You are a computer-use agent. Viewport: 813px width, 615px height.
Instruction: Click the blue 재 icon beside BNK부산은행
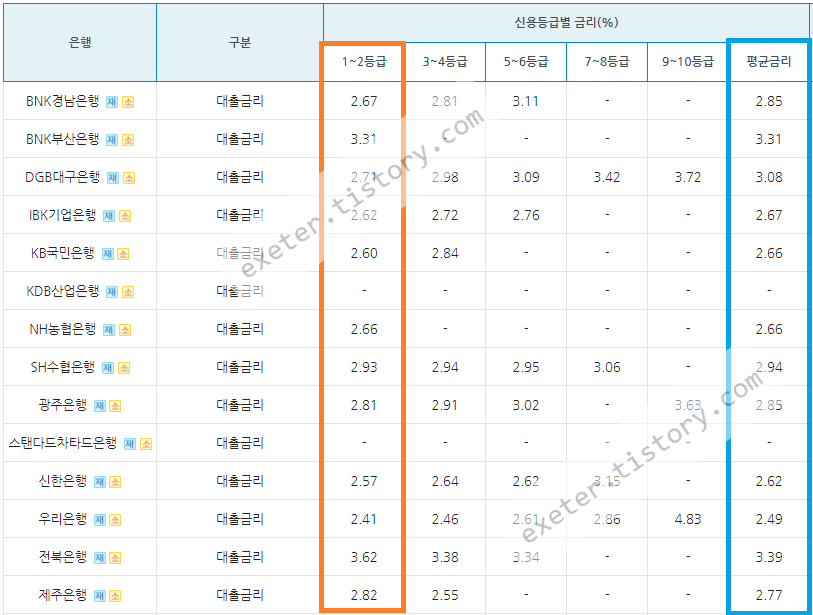[111, 140]
